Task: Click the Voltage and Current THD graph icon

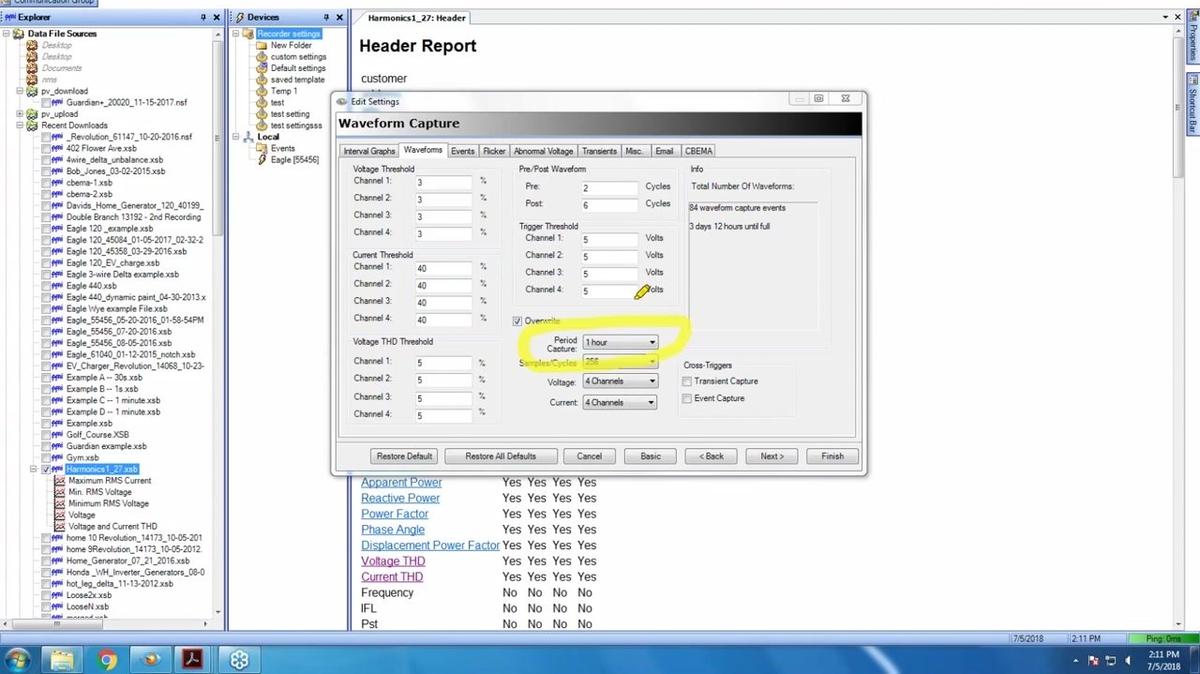Action: point(59,526)
